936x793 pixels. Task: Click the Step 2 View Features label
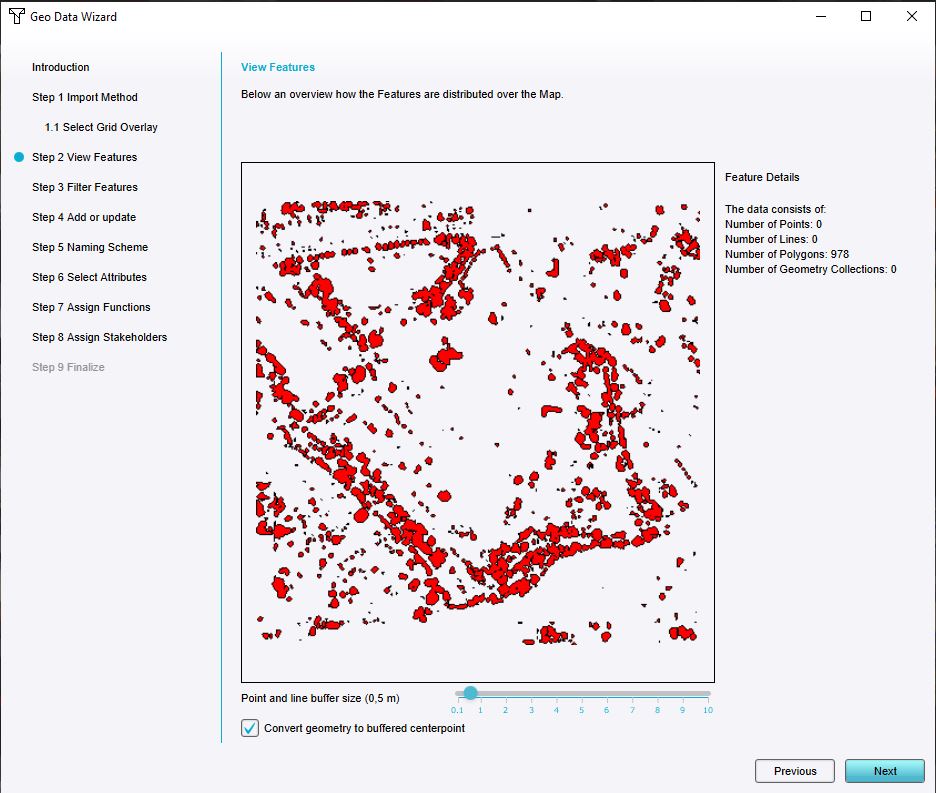[x=85, y=157]
